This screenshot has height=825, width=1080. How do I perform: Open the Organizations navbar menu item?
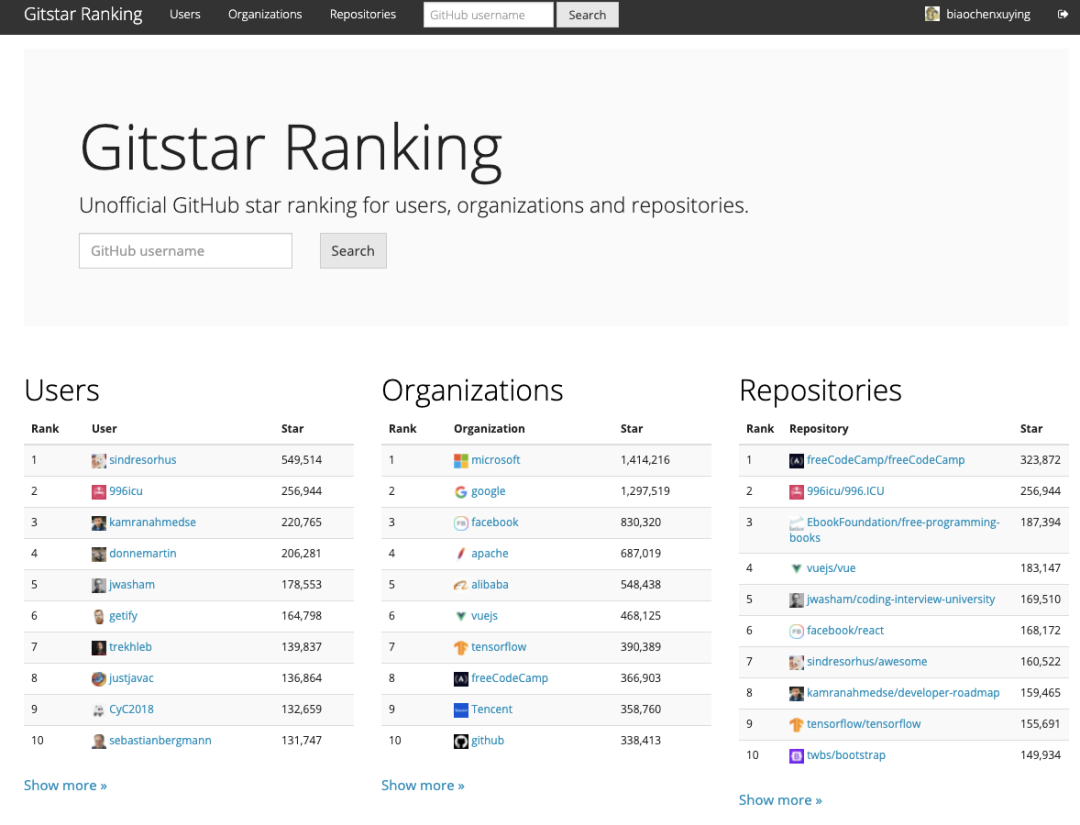[x=264, y=14]
